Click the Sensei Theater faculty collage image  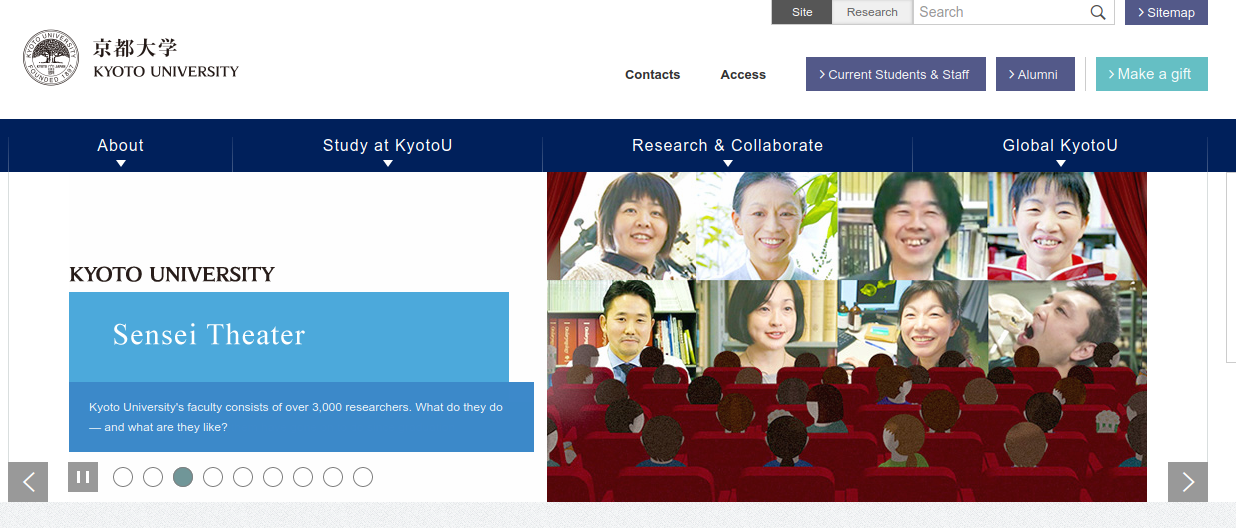[x=847, y=337]
